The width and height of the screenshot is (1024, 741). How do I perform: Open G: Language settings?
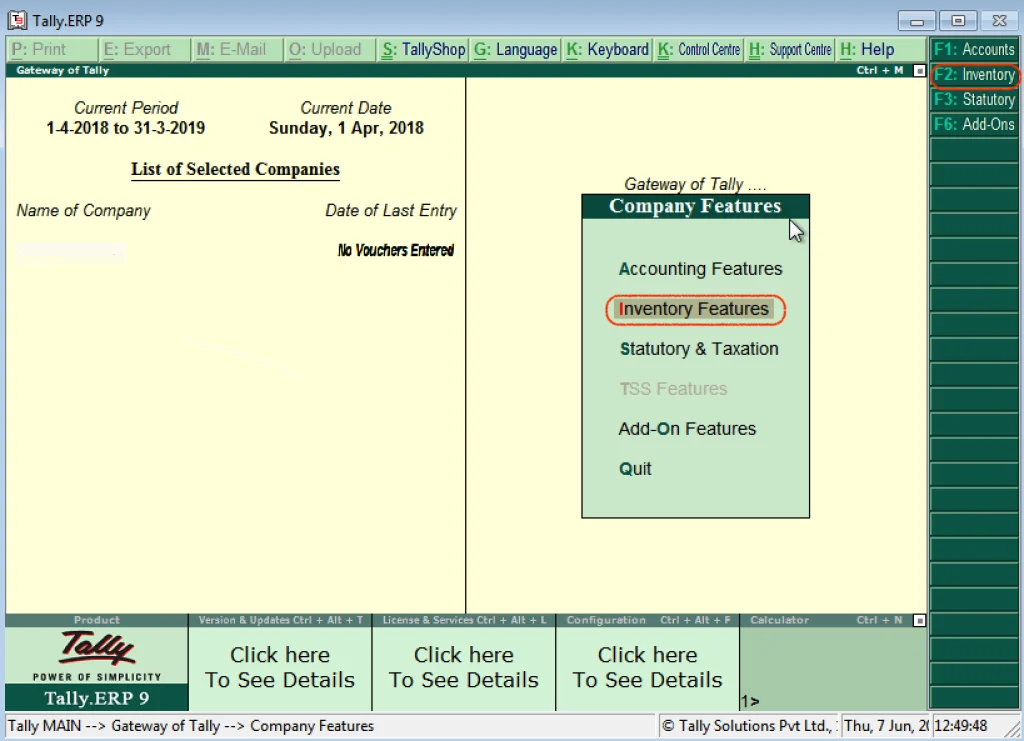tap(515, 50)
